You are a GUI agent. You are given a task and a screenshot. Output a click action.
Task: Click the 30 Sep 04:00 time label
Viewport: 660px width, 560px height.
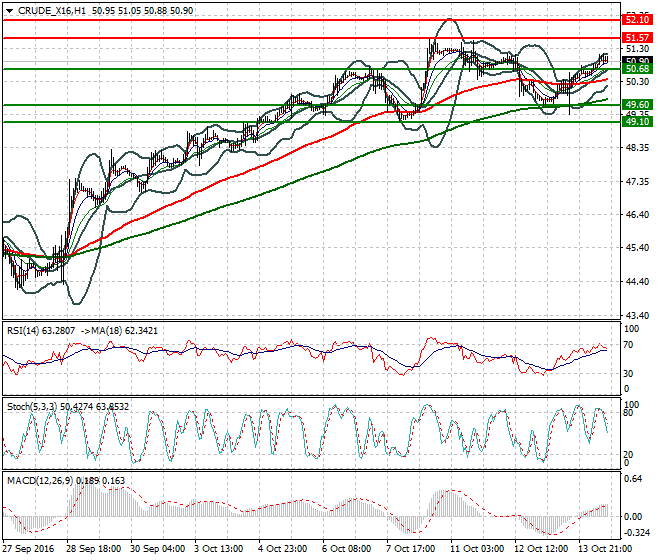[157, 549]
